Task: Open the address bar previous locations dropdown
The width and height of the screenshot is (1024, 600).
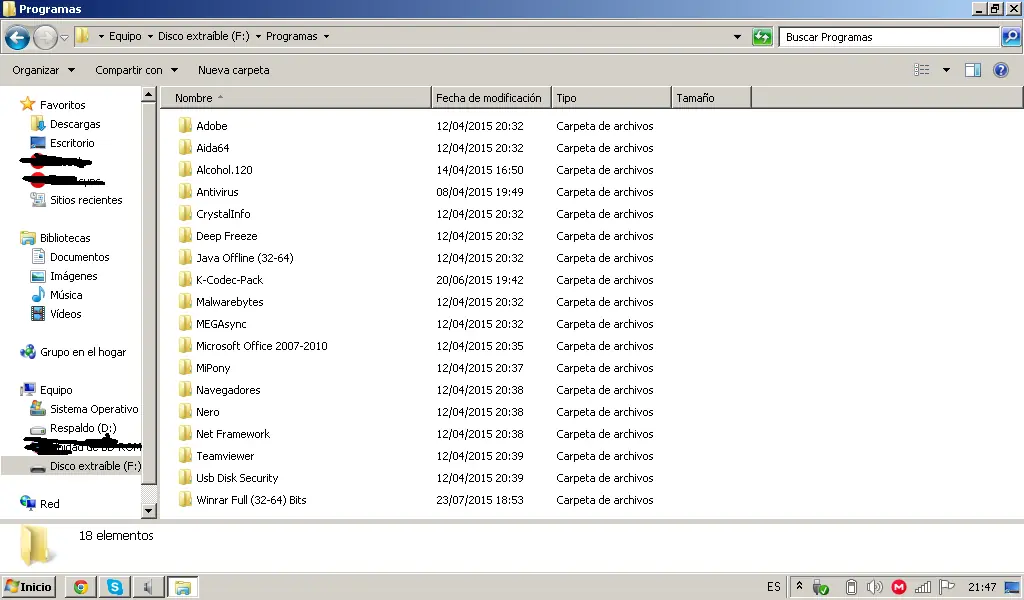Action: tap(737, 37)
